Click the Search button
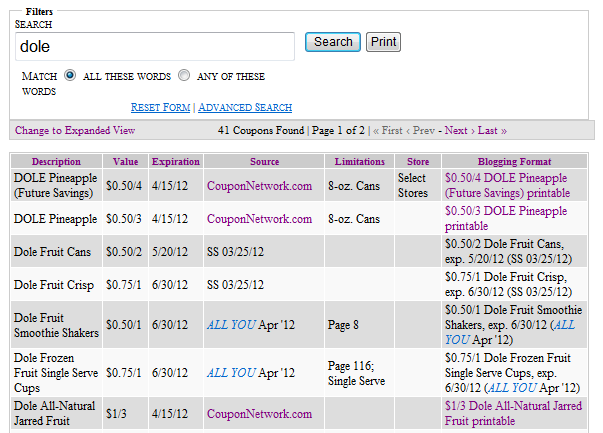Viewport: 603px width, 433px height. (x=333, y=42)
